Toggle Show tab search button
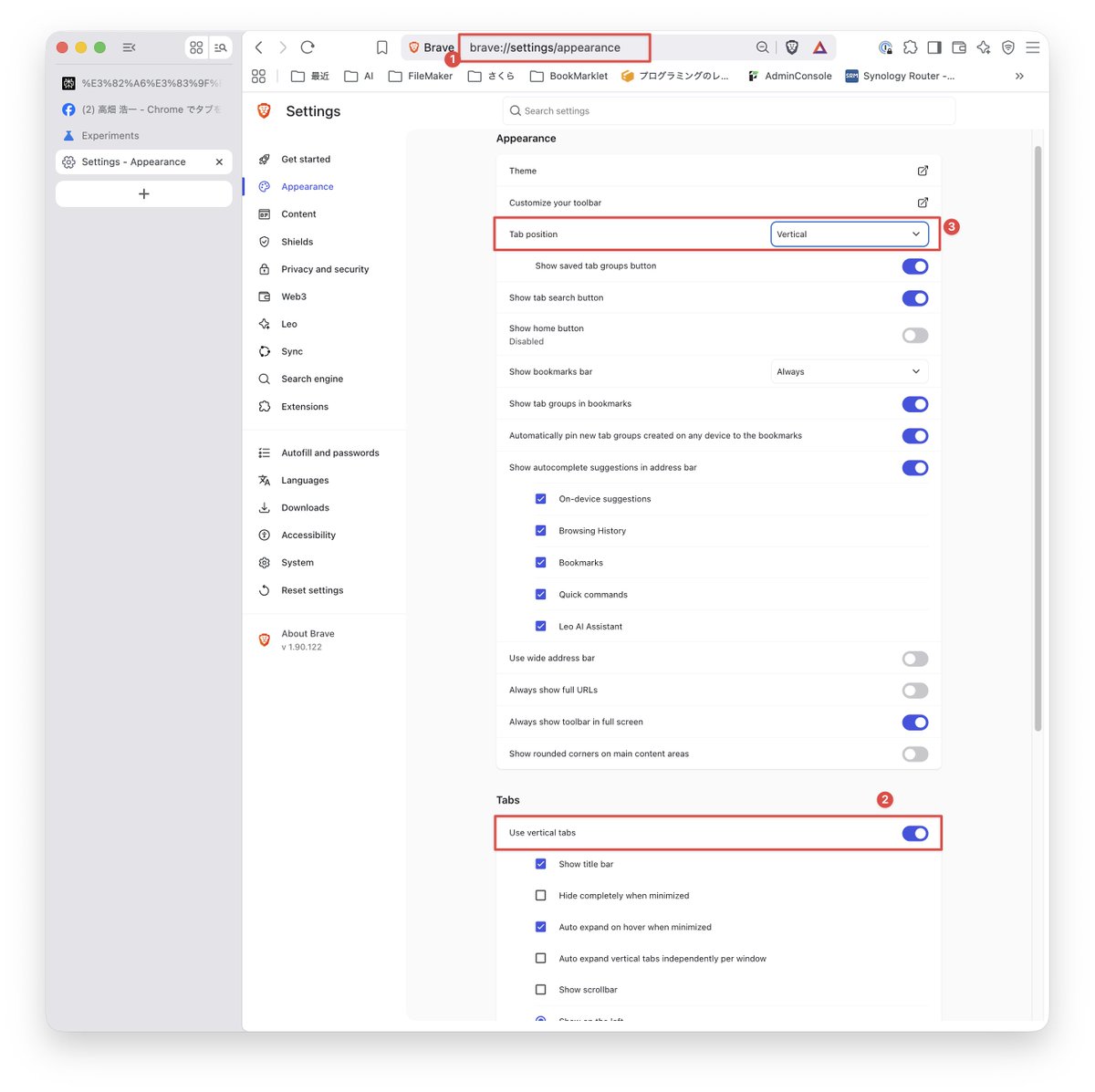This screenshot has width=1095, height=1092. point(915,298)
